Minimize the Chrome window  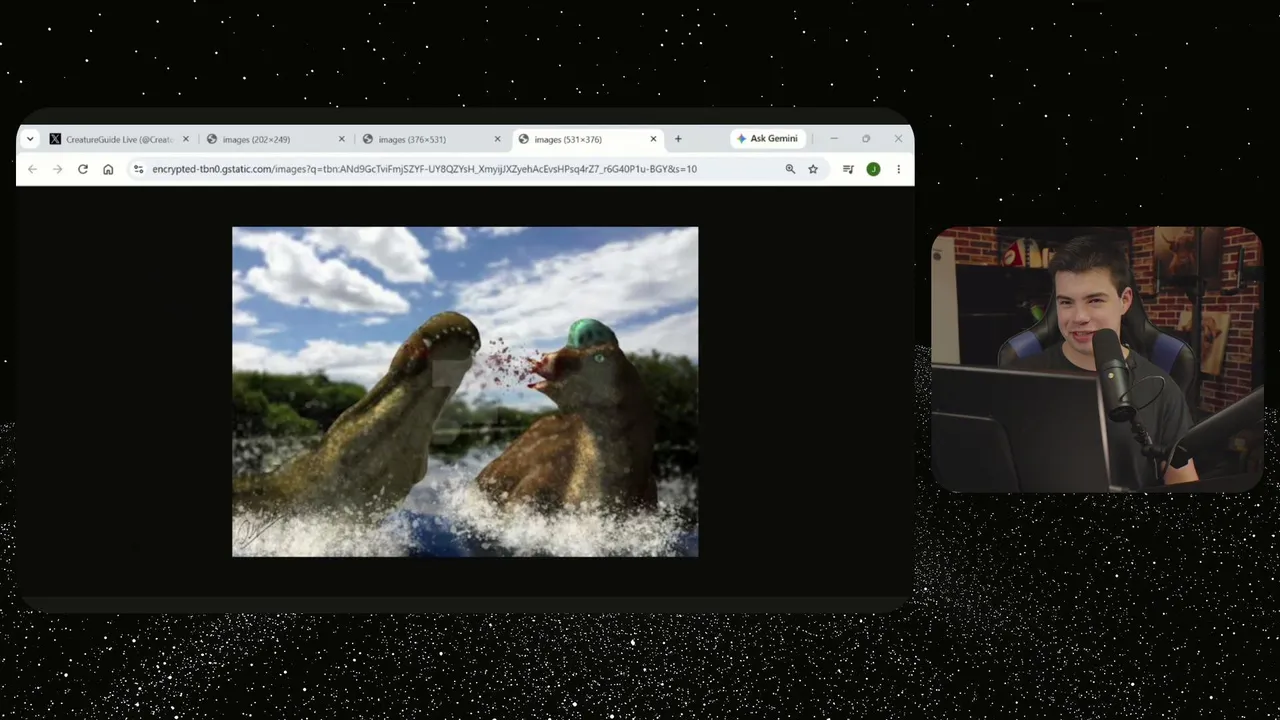tap(834, 139)
